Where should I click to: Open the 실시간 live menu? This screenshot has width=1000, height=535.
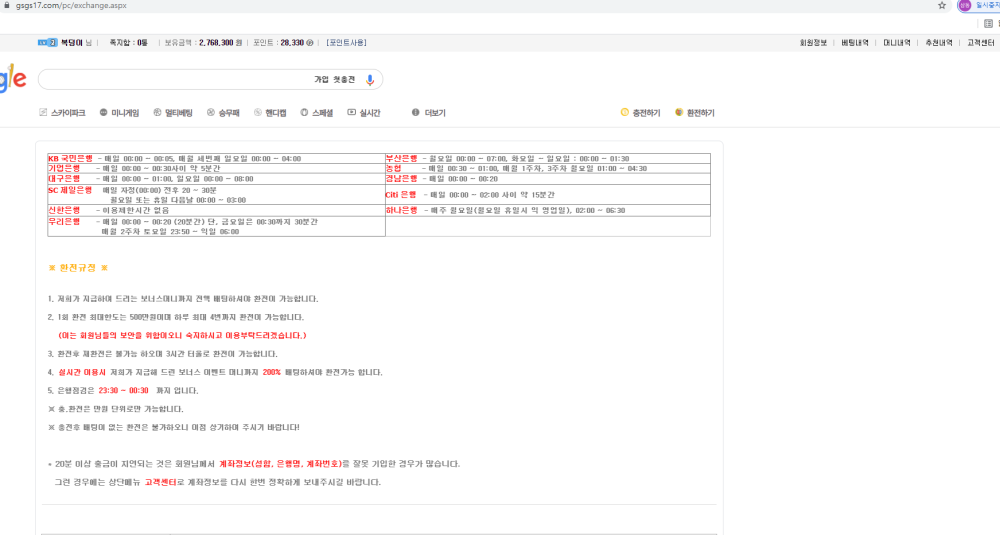(364, 113)
